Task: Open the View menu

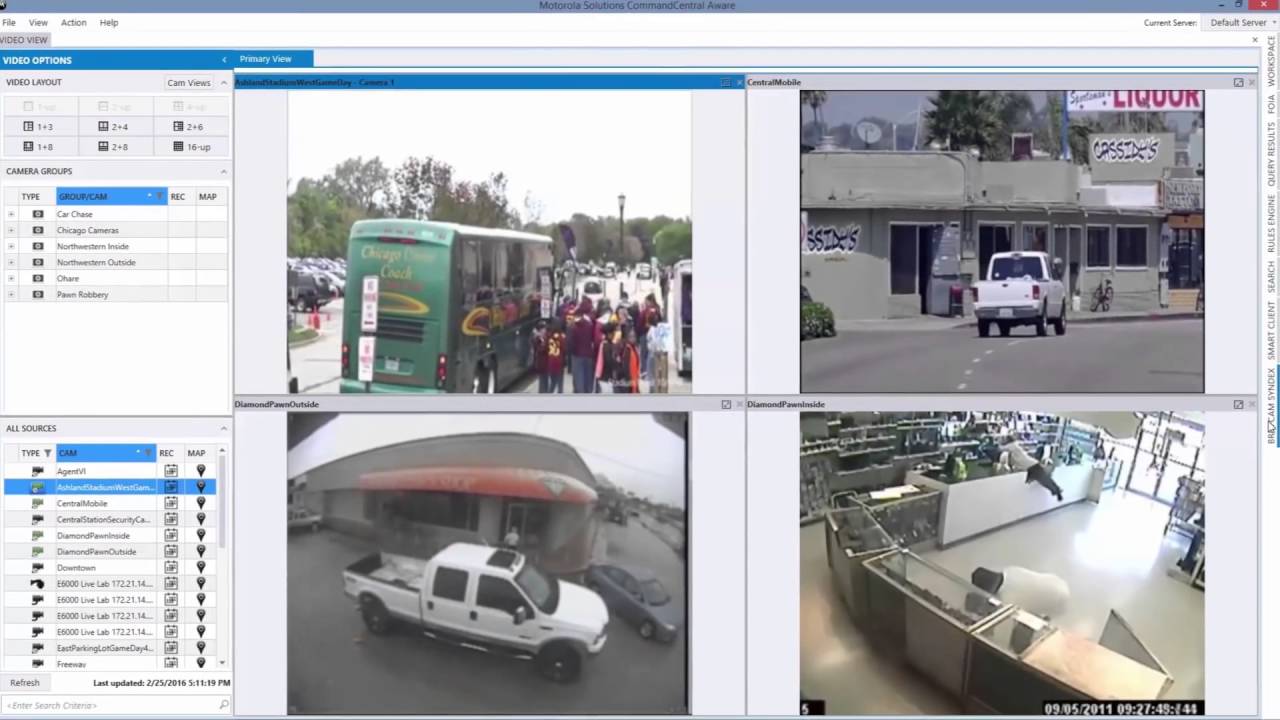Action: [x=38, y=22]
